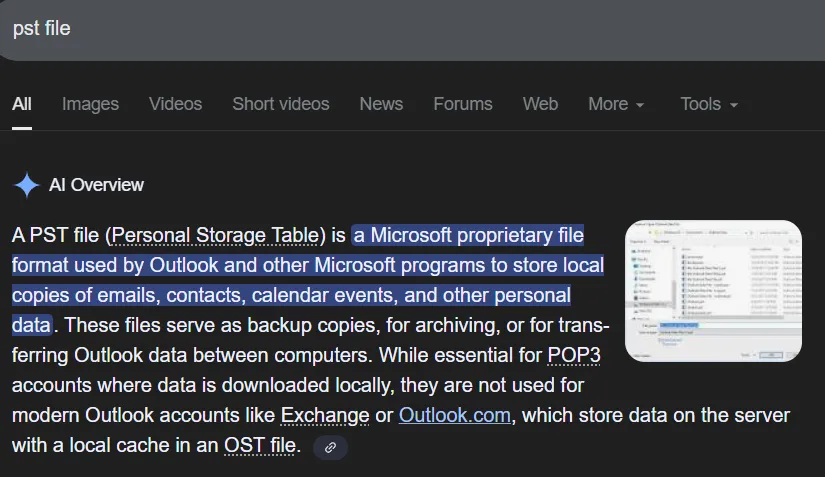Click the AI Overview heading label
825x477 pixels.
96,185
